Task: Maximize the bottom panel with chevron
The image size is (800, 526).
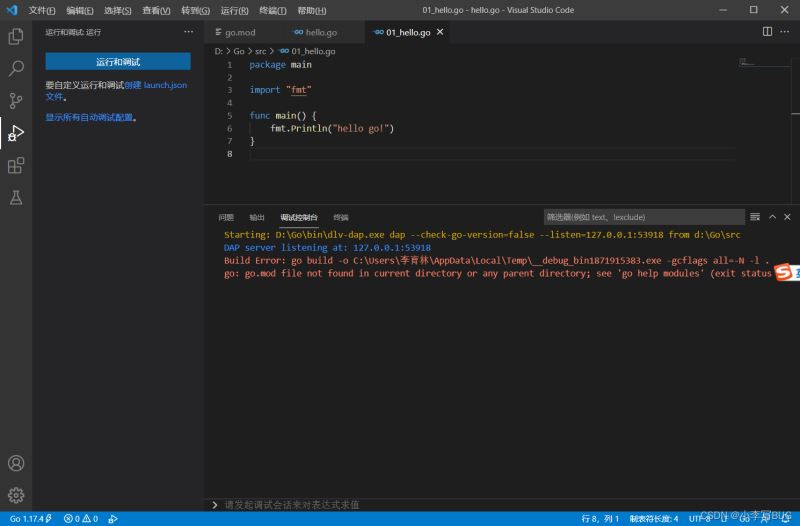Action: tap(772, 217)
